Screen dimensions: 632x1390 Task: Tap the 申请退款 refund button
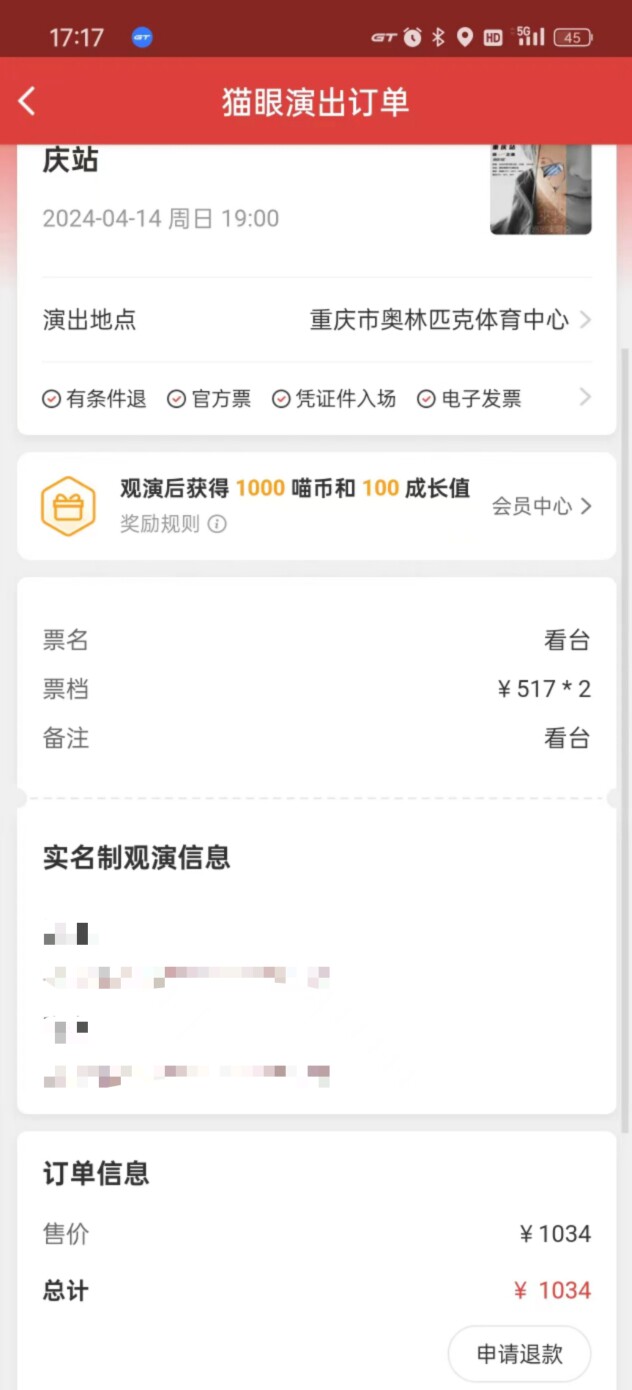click(x=519, y=1354)
